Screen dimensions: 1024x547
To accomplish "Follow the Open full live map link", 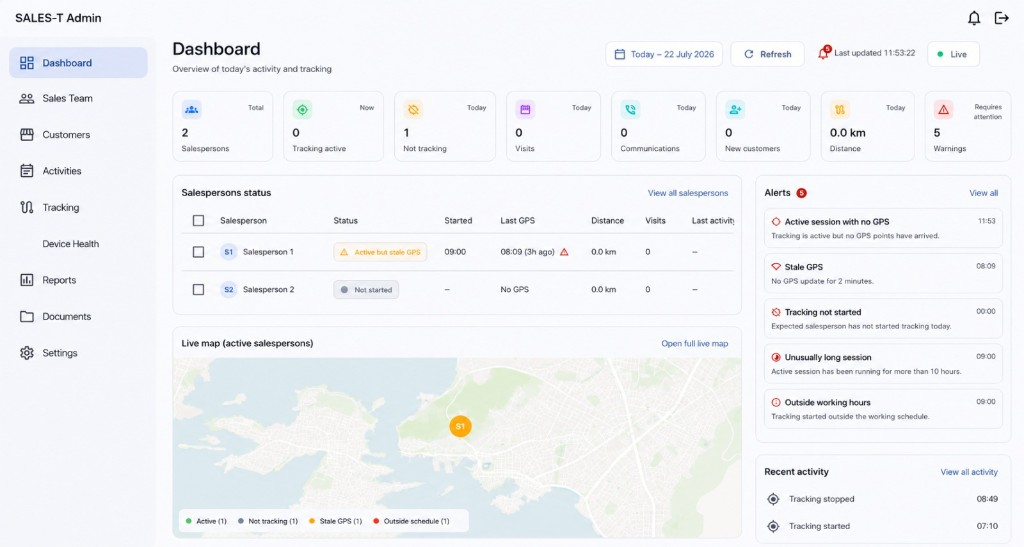I will click(694, 343).
